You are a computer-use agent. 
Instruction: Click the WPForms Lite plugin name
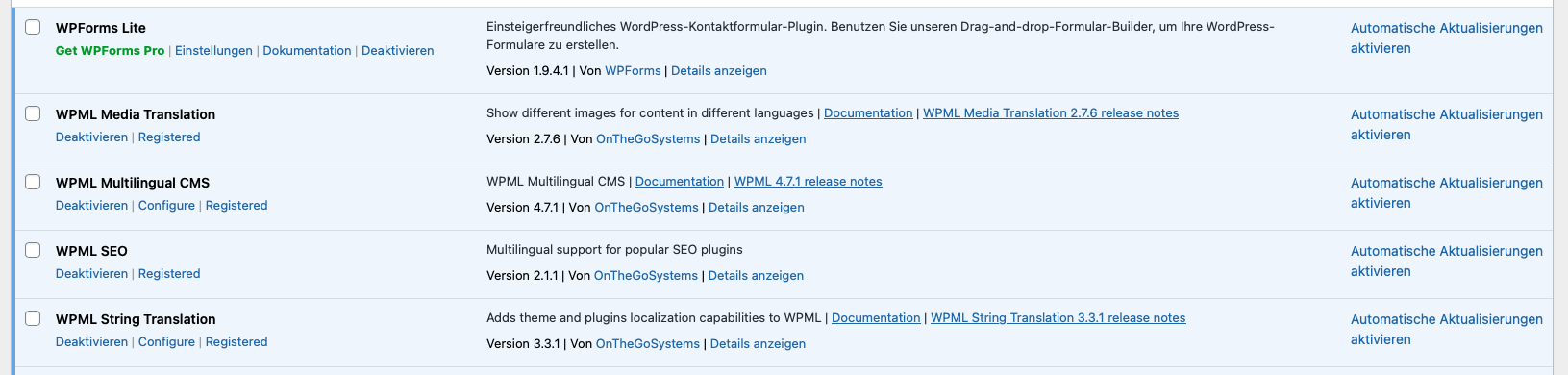(x=101, y=28)
